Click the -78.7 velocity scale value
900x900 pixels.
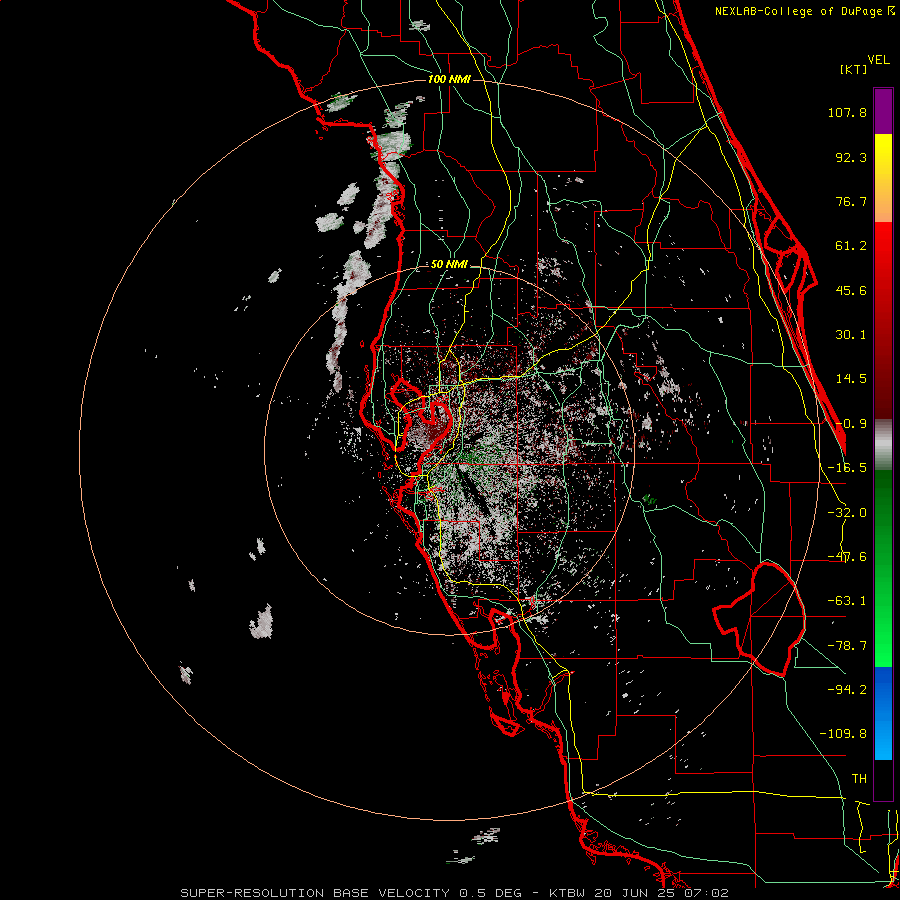[847, 646]
